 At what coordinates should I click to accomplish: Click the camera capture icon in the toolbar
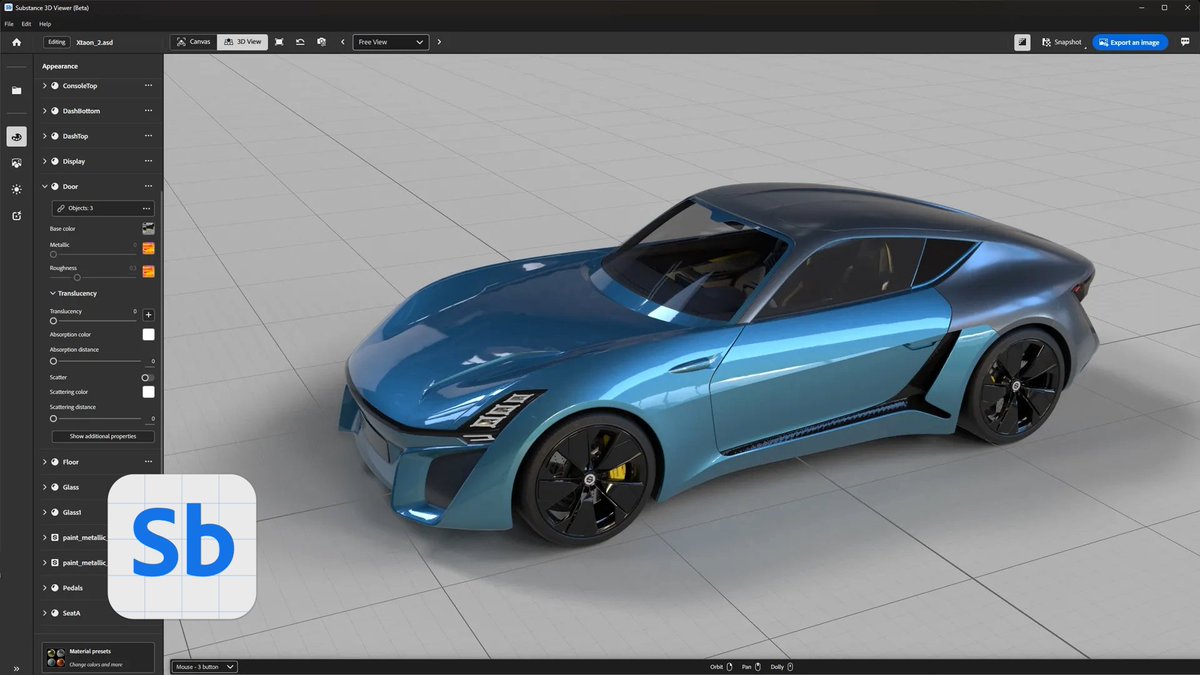coord(321,41)
